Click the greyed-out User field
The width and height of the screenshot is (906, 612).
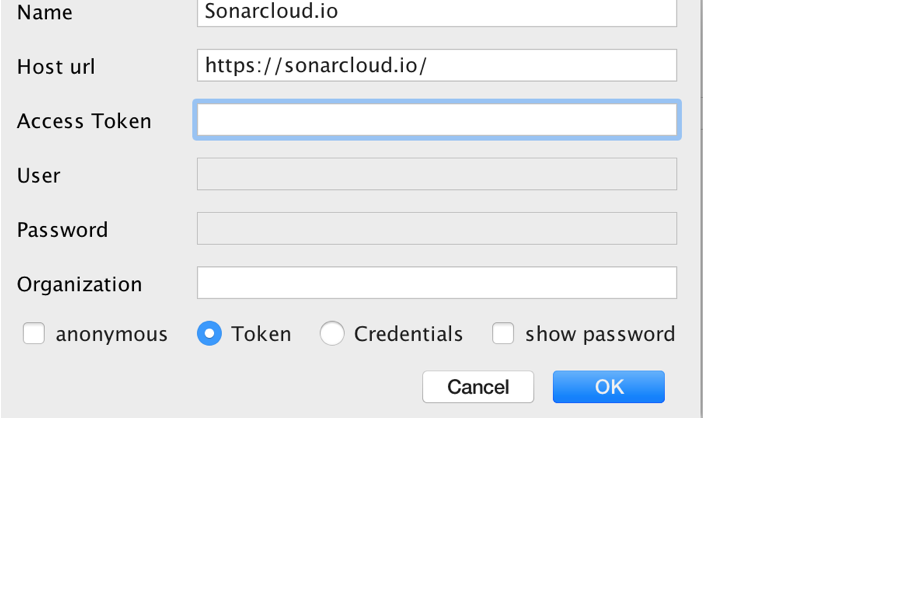tap(437, 174)
